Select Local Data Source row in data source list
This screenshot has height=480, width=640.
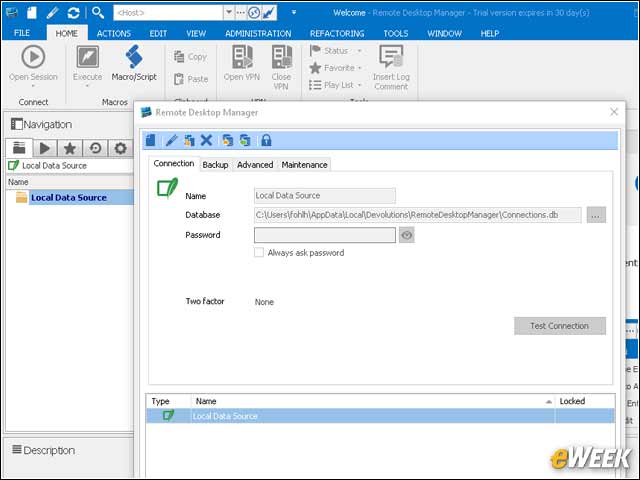[x=380, y=416]
